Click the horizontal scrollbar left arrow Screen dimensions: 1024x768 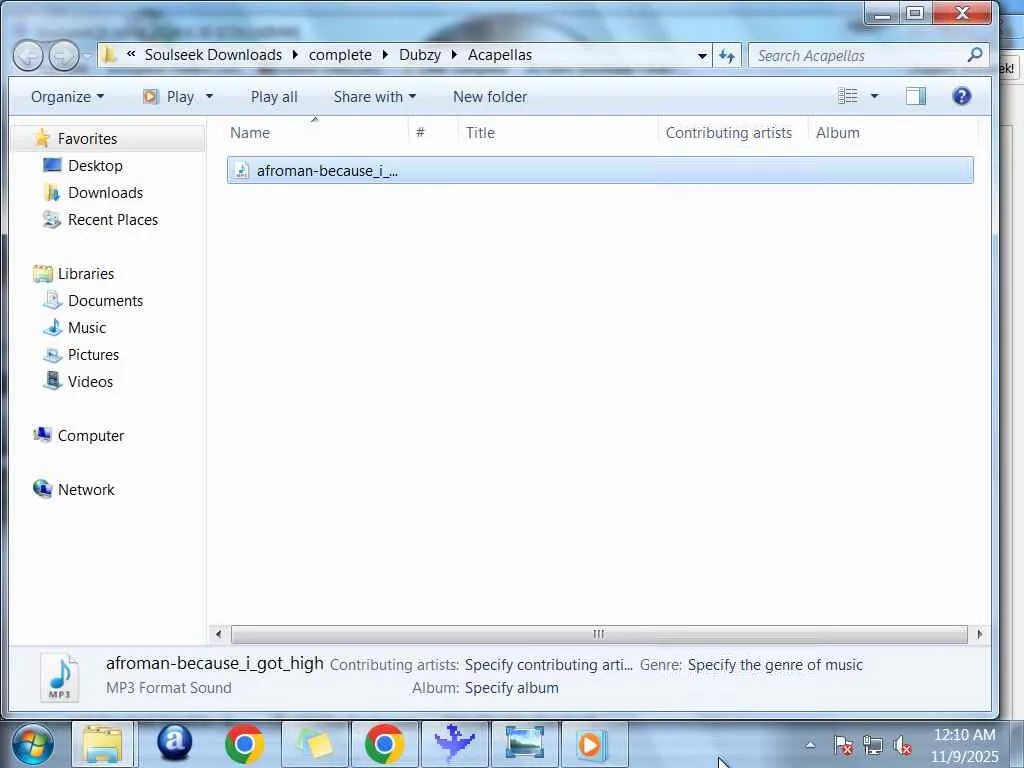click(219, 634)
